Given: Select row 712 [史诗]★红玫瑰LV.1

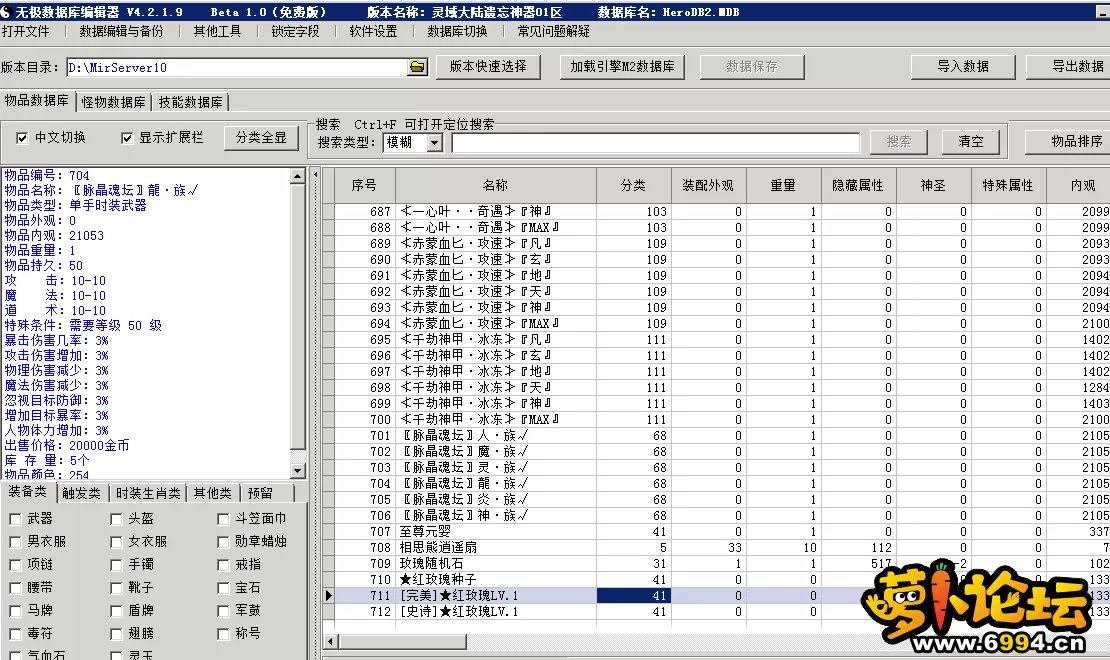Looking at the screenshot, I should 716,612.
